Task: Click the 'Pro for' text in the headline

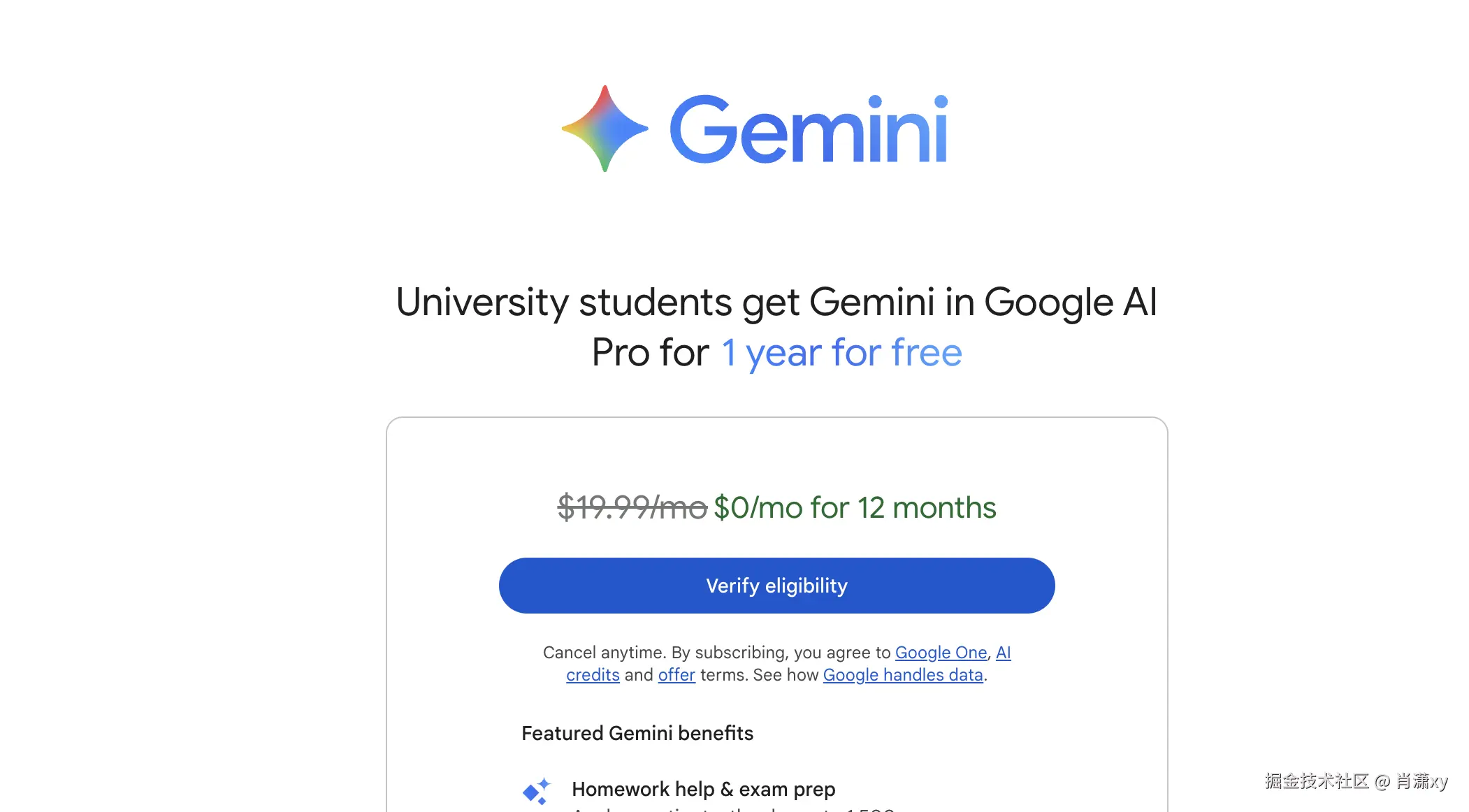Action: pos(650,352)
